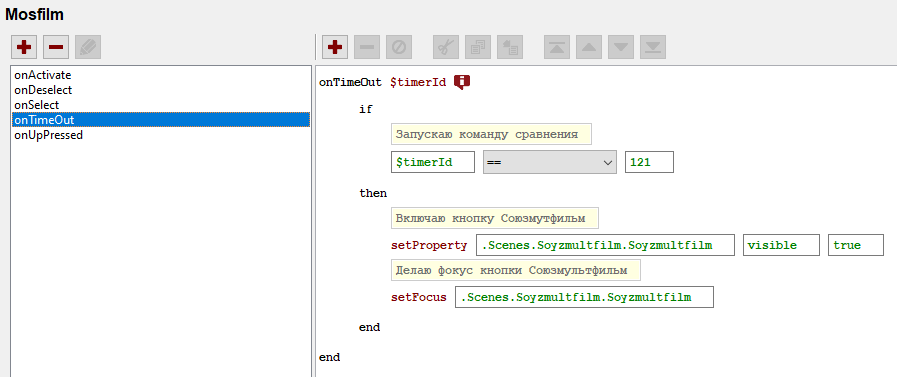
Task: Select onUpPressed in the event list
Action: pyautogui.click(x=161, y=136)
